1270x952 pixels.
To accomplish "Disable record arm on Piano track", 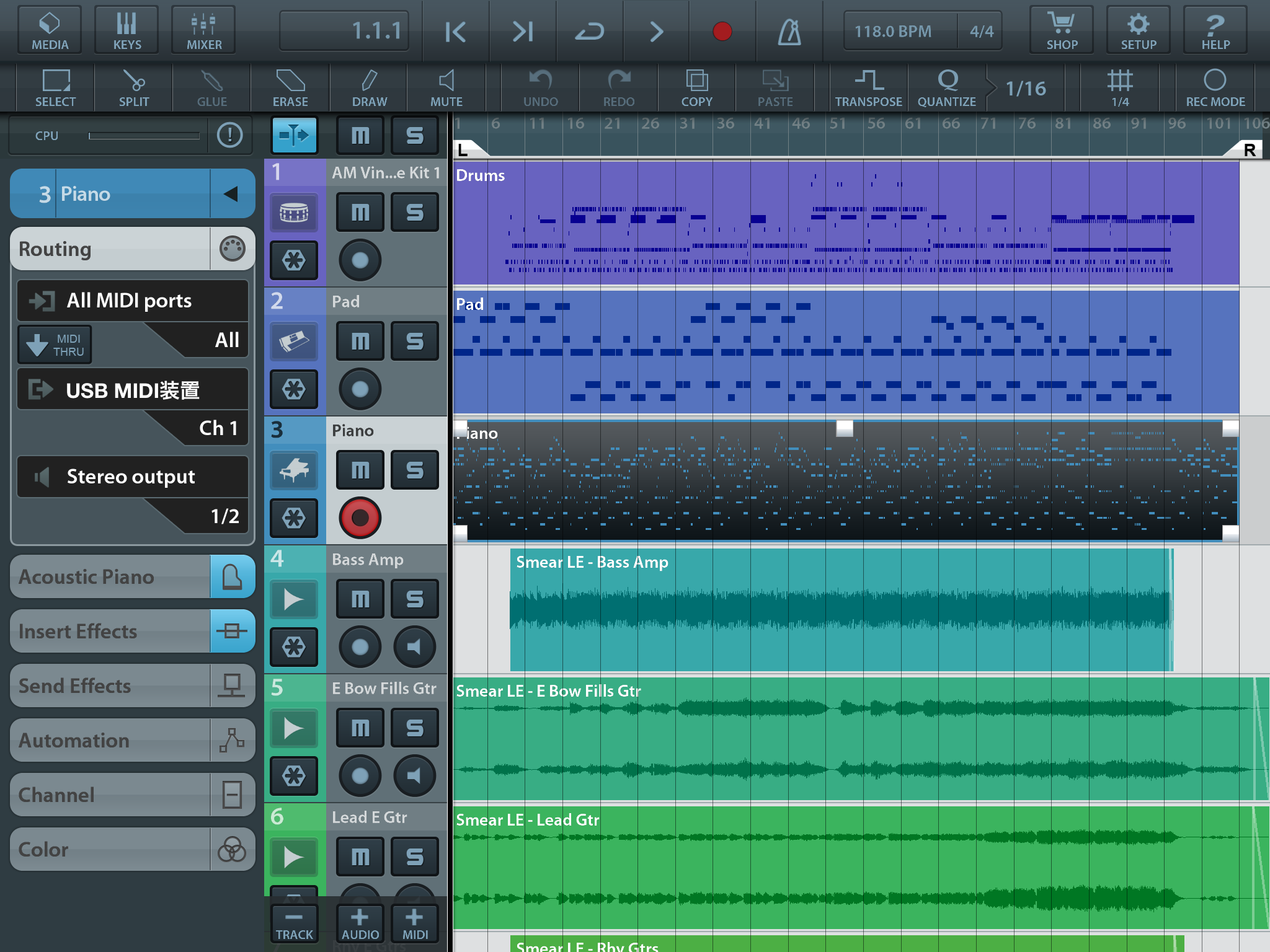I will (360, 518).
